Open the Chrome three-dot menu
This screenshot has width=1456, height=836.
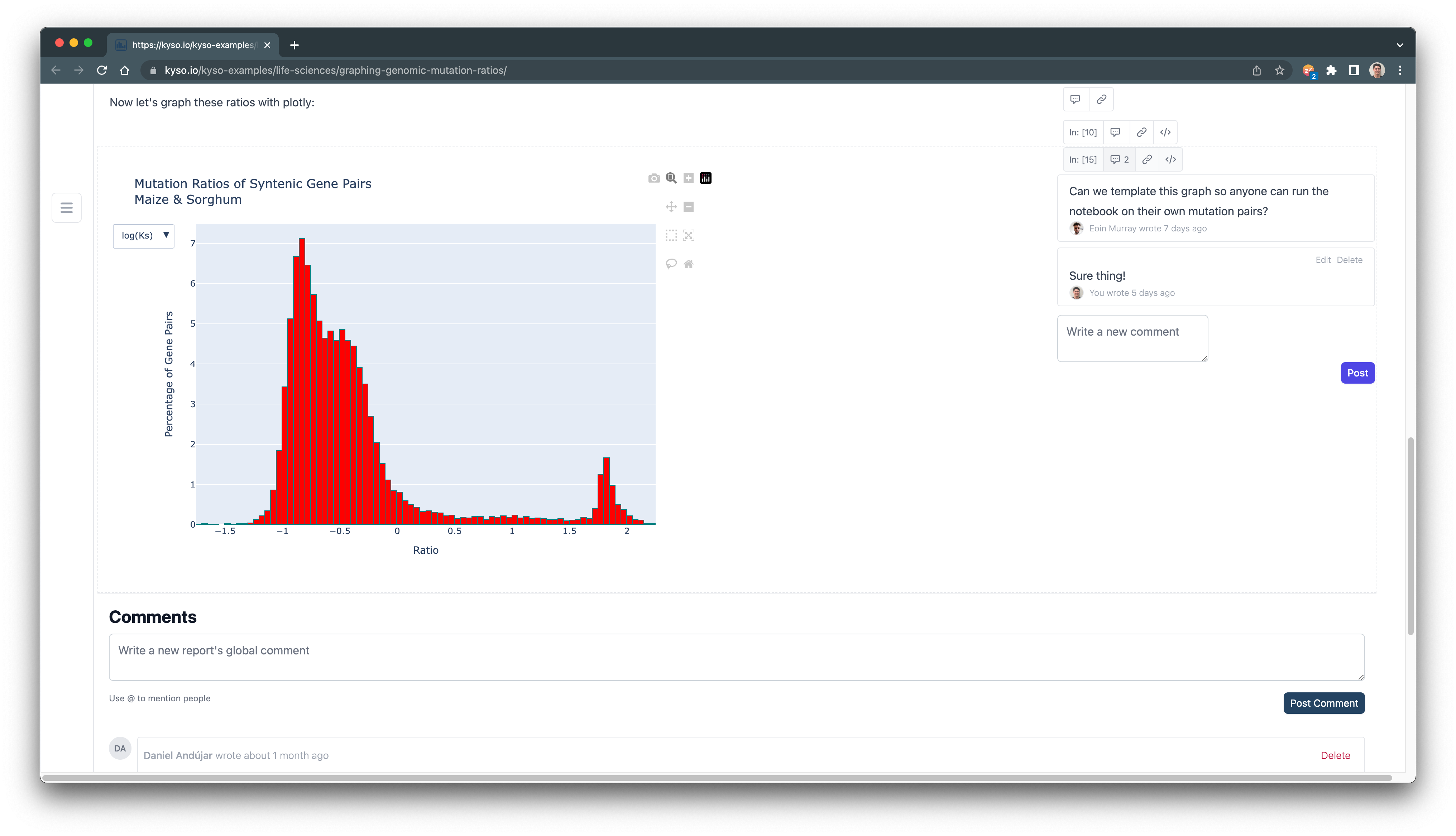(x=1400, y=70)
